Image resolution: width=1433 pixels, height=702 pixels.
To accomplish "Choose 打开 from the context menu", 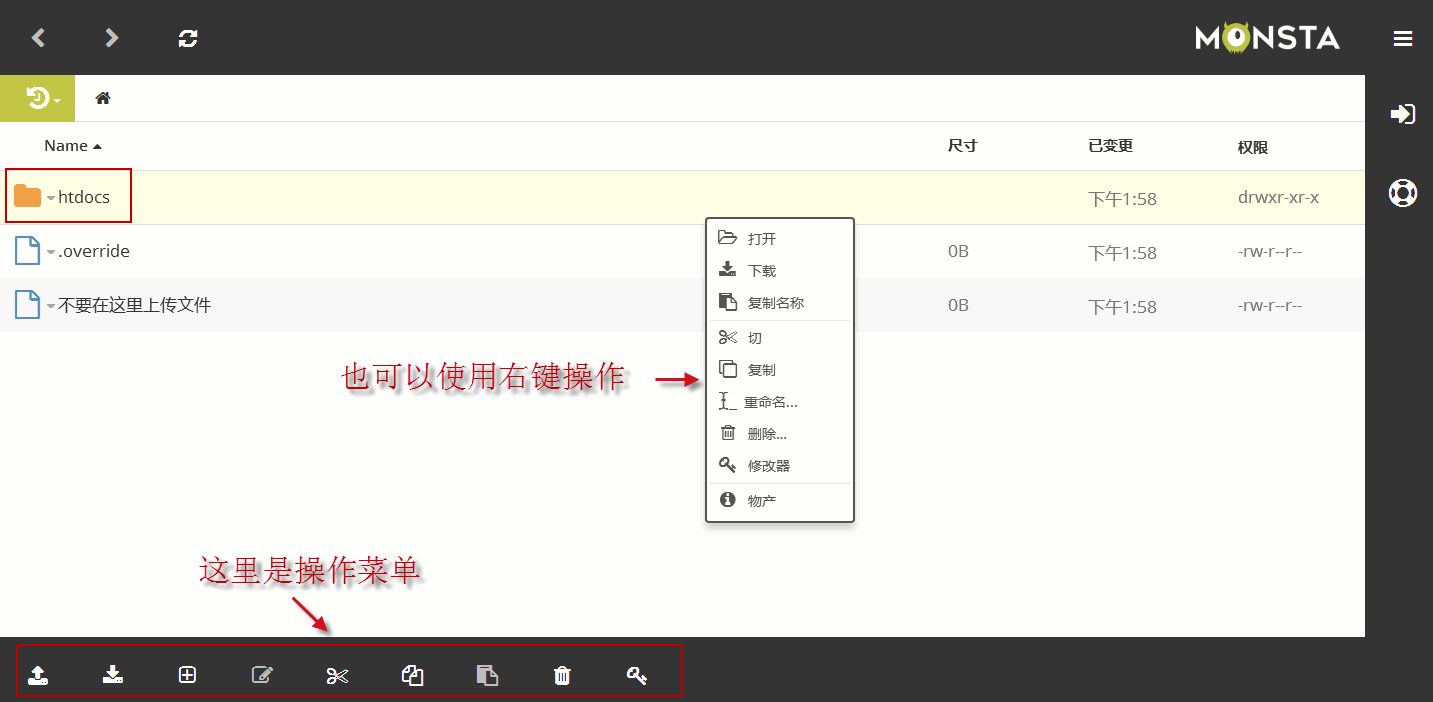I will pyautogui.click(x=780, y=238).
